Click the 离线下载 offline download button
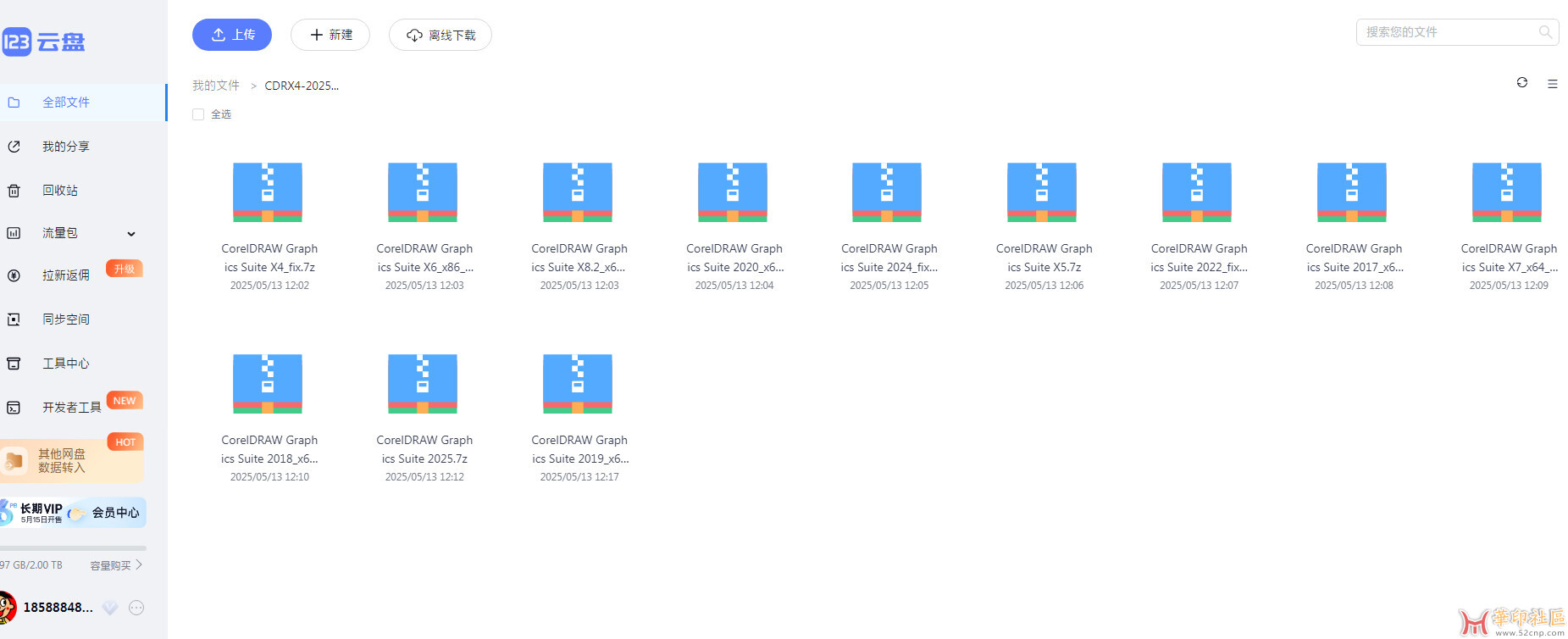 (440, 35)
